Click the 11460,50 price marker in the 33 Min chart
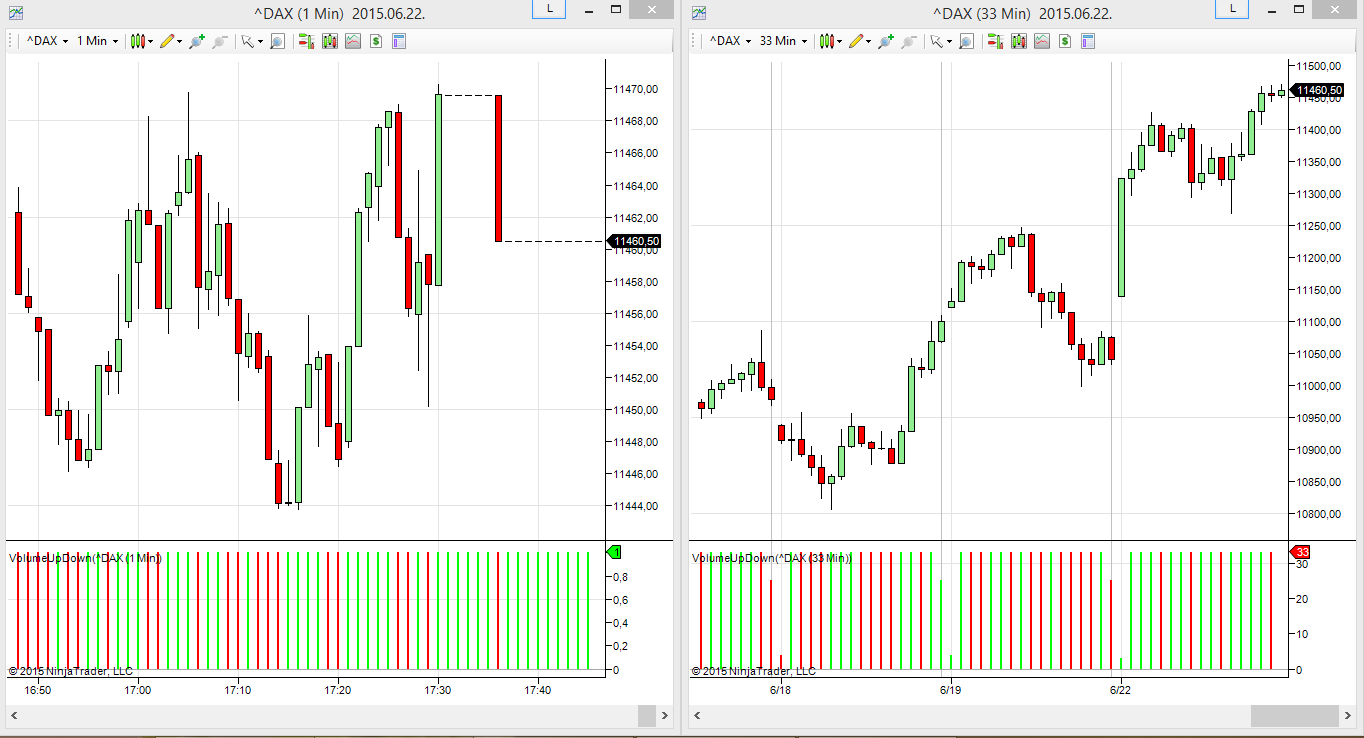 click(1317, 91)
